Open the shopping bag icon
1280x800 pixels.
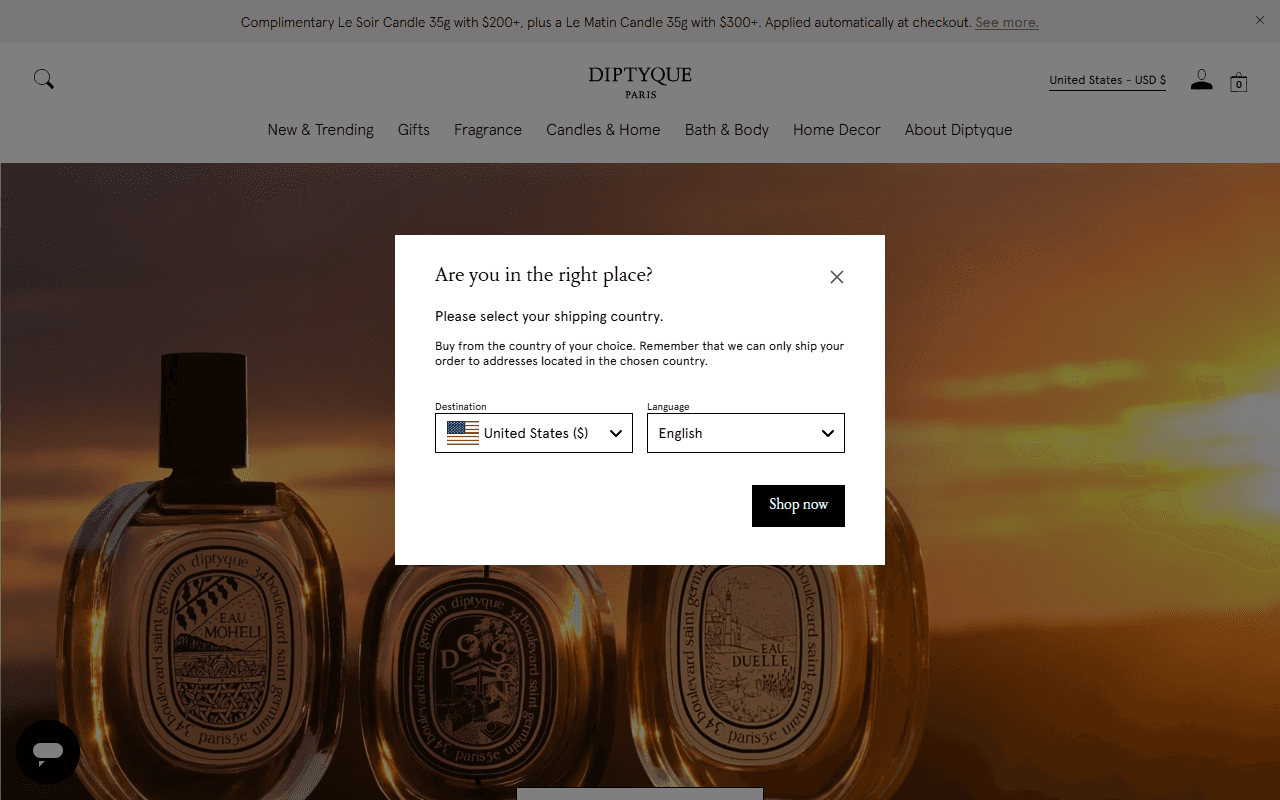(1238, 82)
